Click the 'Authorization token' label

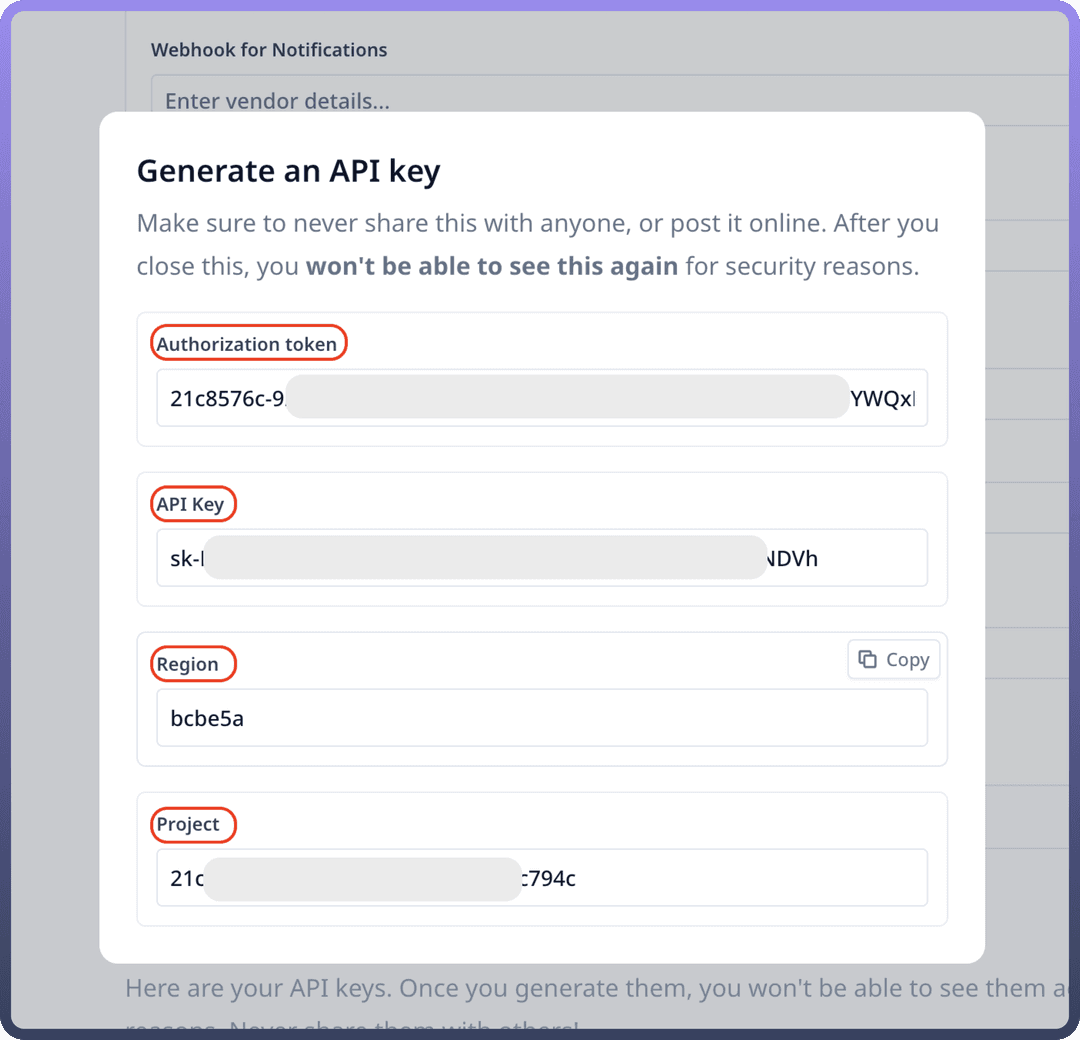click(247, 344)
